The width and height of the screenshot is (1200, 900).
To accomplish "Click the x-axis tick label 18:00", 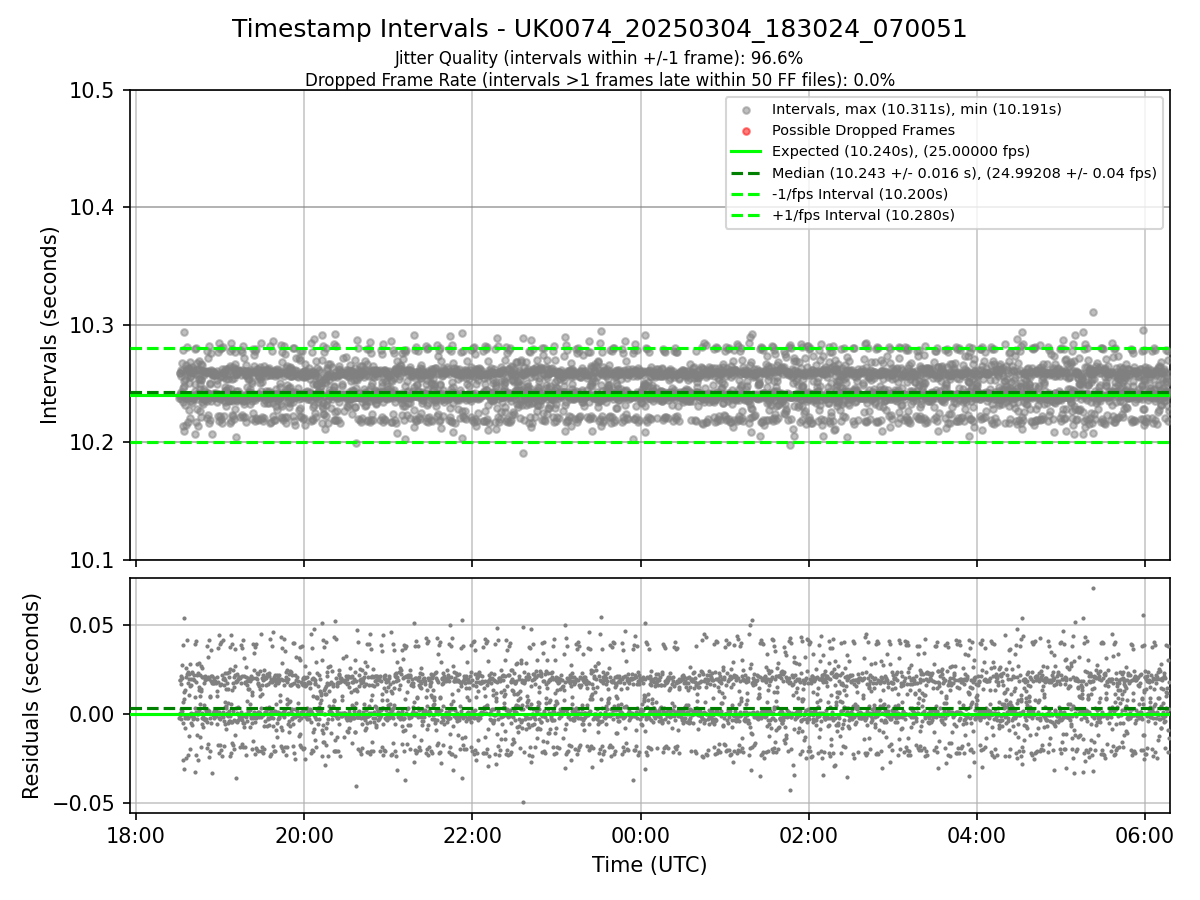I will pyautogui.click(x=136, y=834).
